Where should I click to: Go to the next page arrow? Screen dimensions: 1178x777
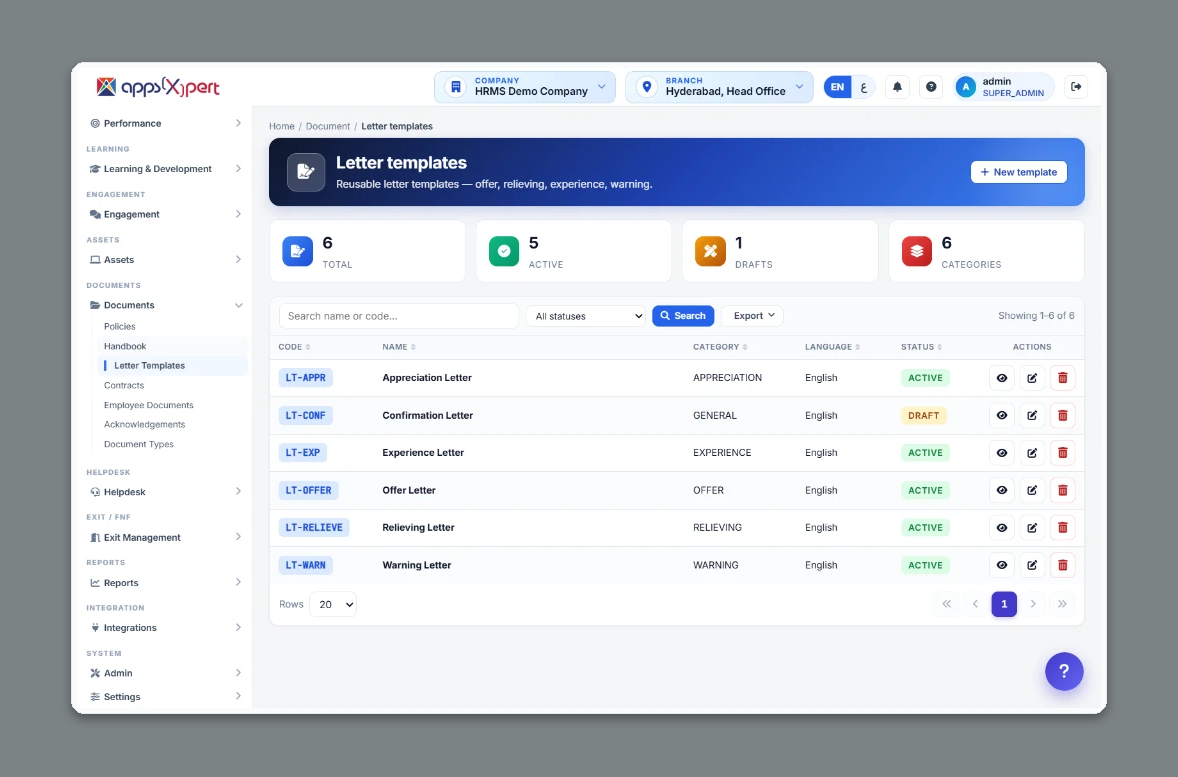click(x=1033, y=604)
